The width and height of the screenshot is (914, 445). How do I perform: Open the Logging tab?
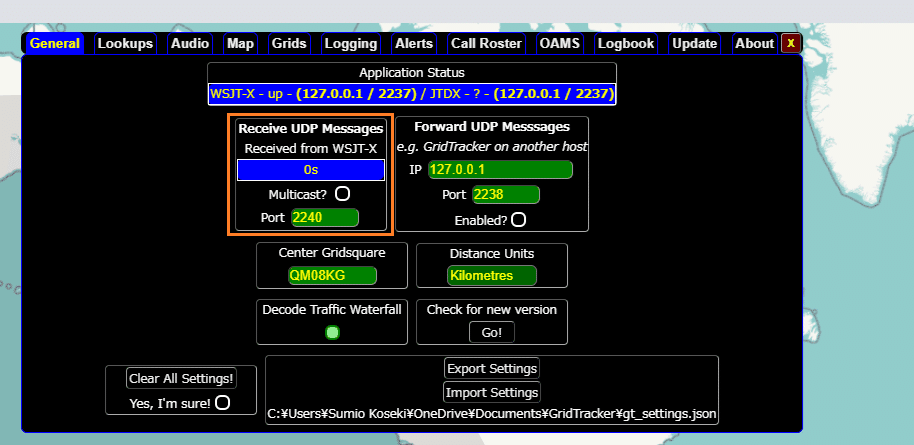click(x=351, y=43)
